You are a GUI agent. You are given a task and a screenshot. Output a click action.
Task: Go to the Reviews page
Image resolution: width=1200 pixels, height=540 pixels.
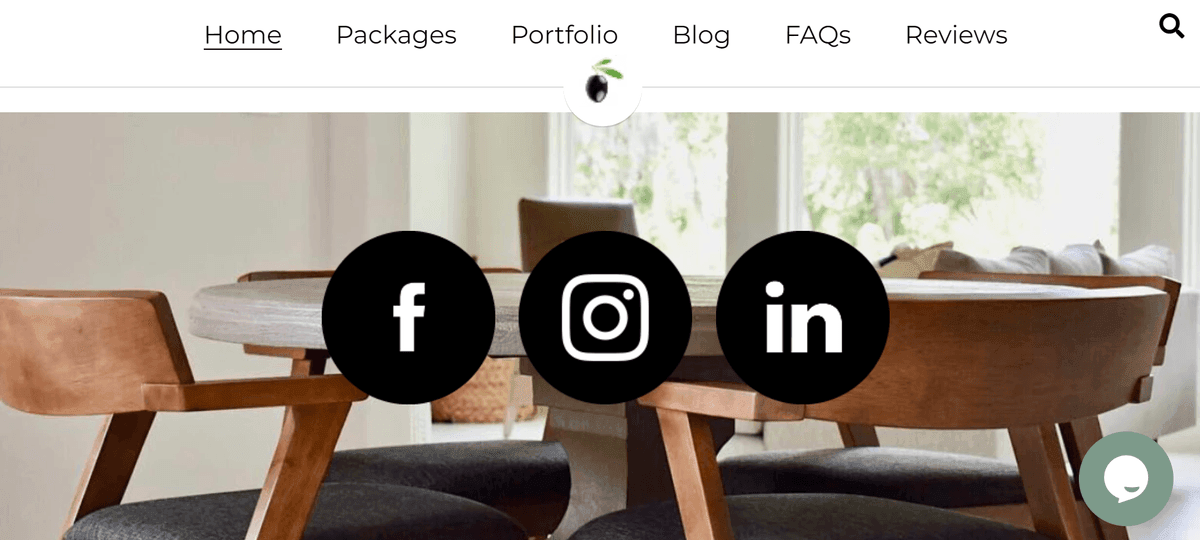(x=956, y=35)
